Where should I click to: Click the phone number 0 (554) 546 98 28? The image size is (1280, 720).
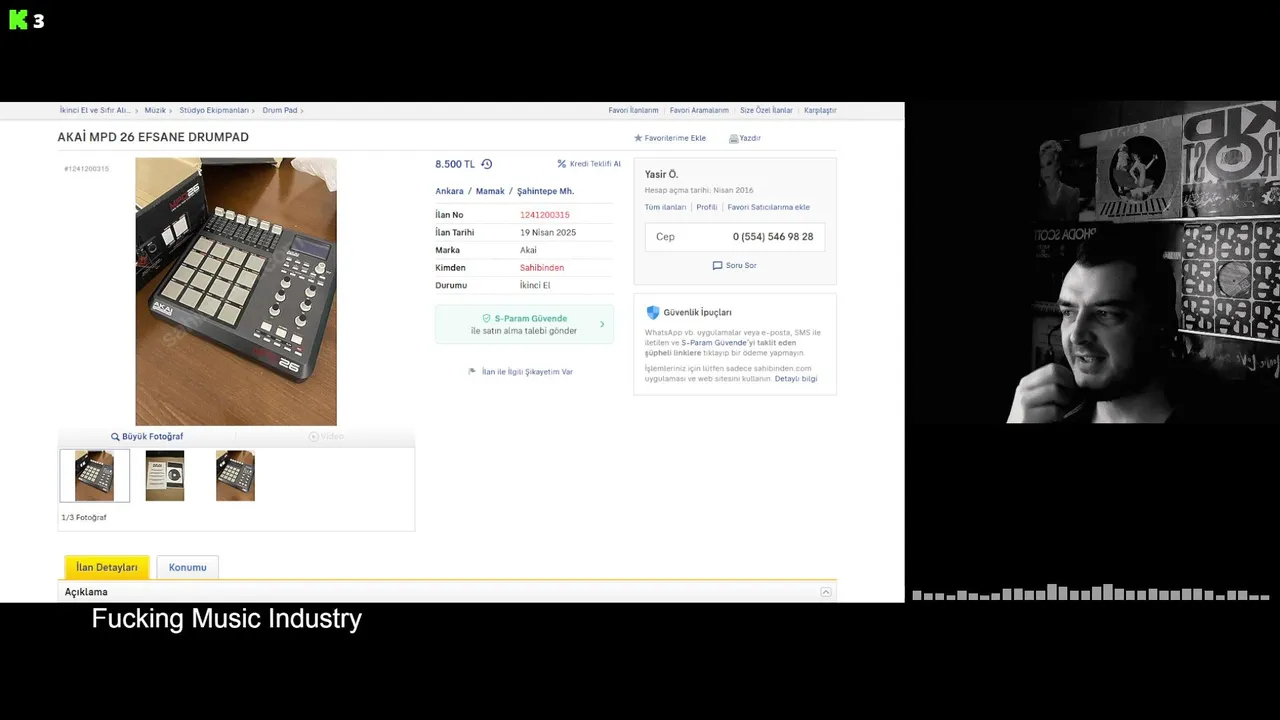(x=773, y=237)
